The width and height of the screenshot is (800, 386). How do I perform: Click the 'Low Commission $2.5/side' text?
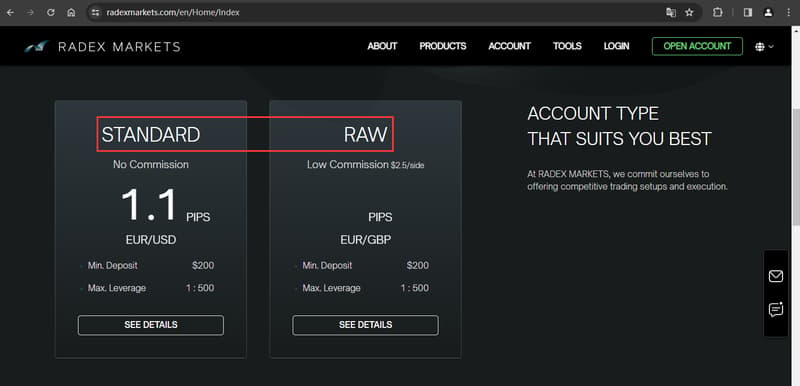coord(365,165)
